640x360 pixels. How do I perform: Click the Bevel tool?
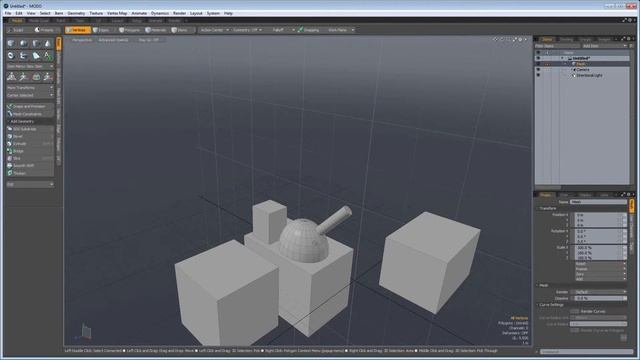[30, 136]
